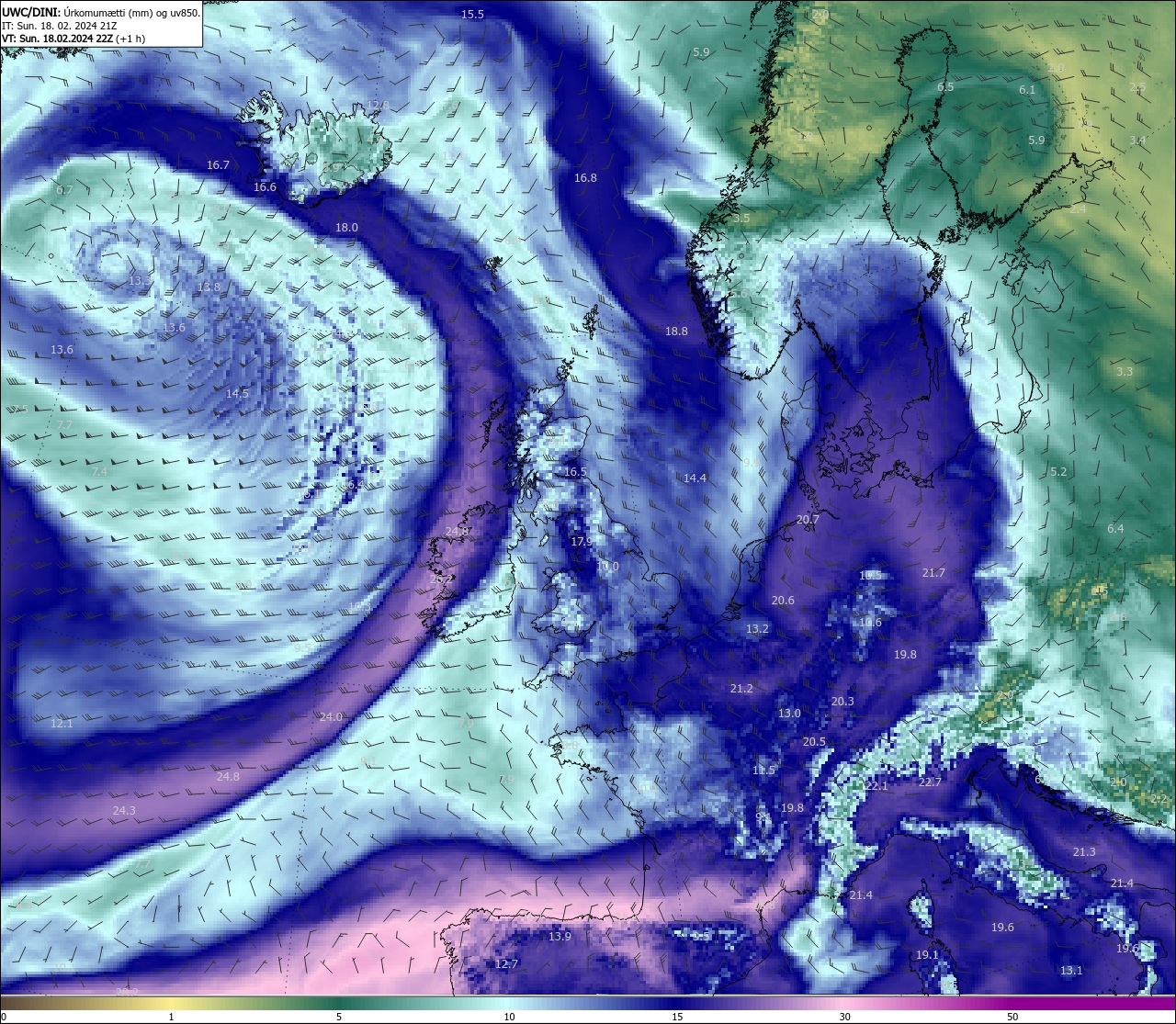Click the 24.0 value in the Atlantic band
Image resolution: width=1176 pixels, height=1024 pixels.
331,716
